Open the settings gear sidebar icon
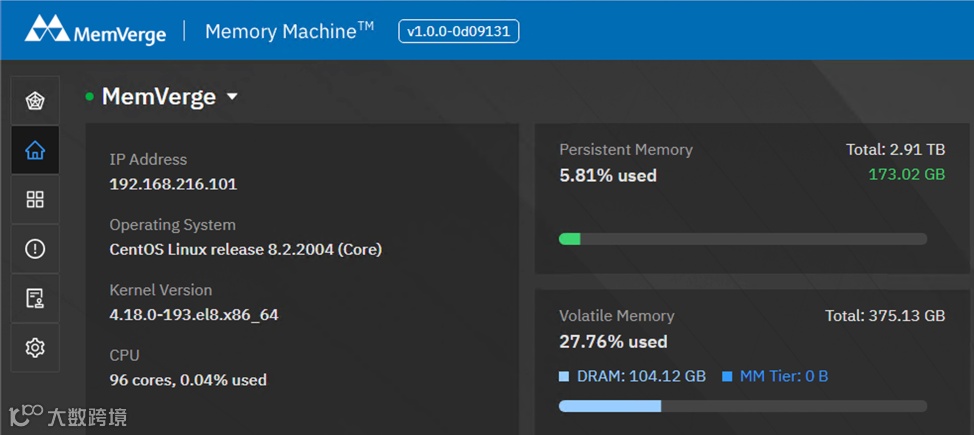Viewport: 974px width, 435px height. pos(35,348)
